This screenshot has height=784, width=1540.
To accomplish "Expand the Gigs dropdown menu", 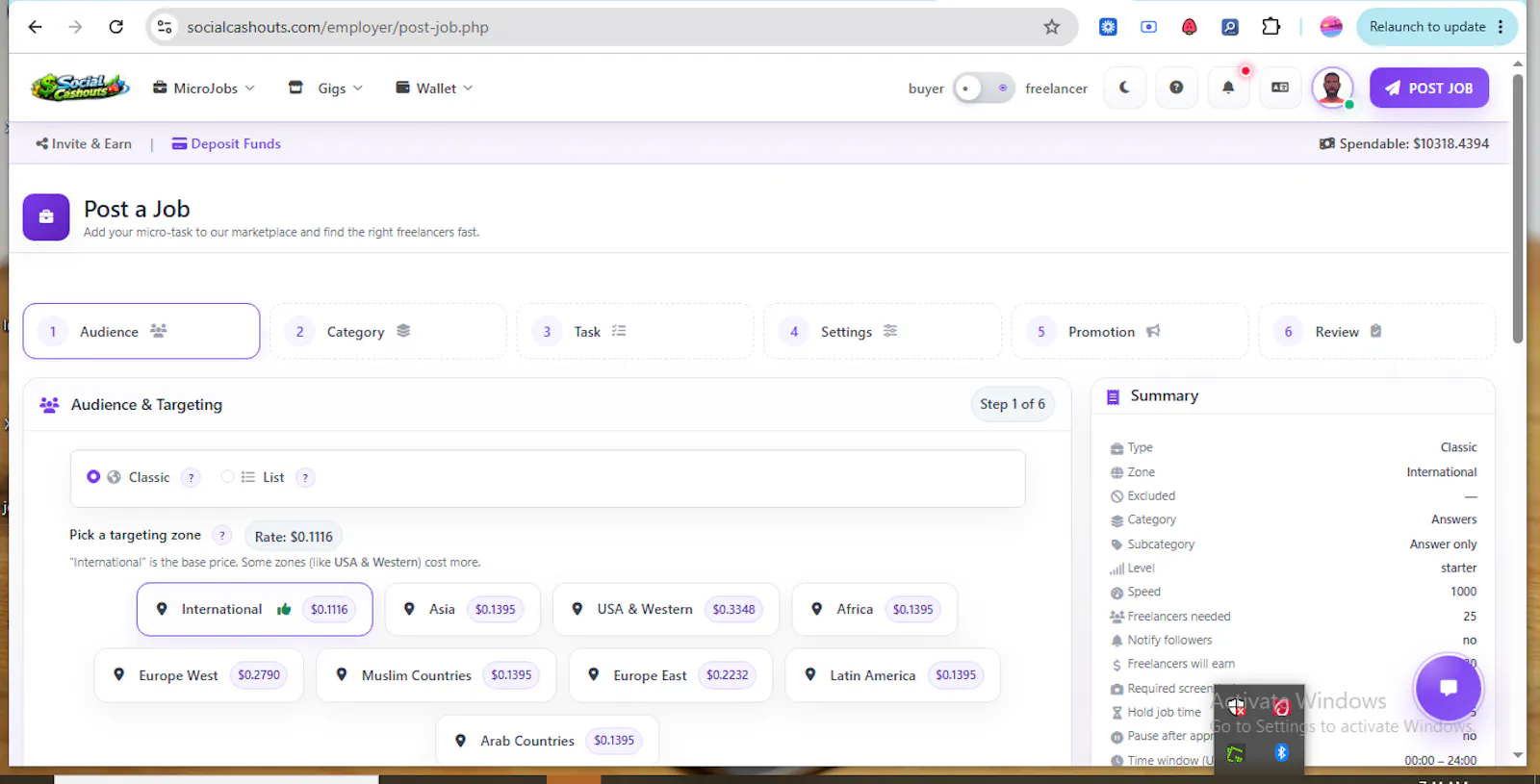I will (326, 88).
